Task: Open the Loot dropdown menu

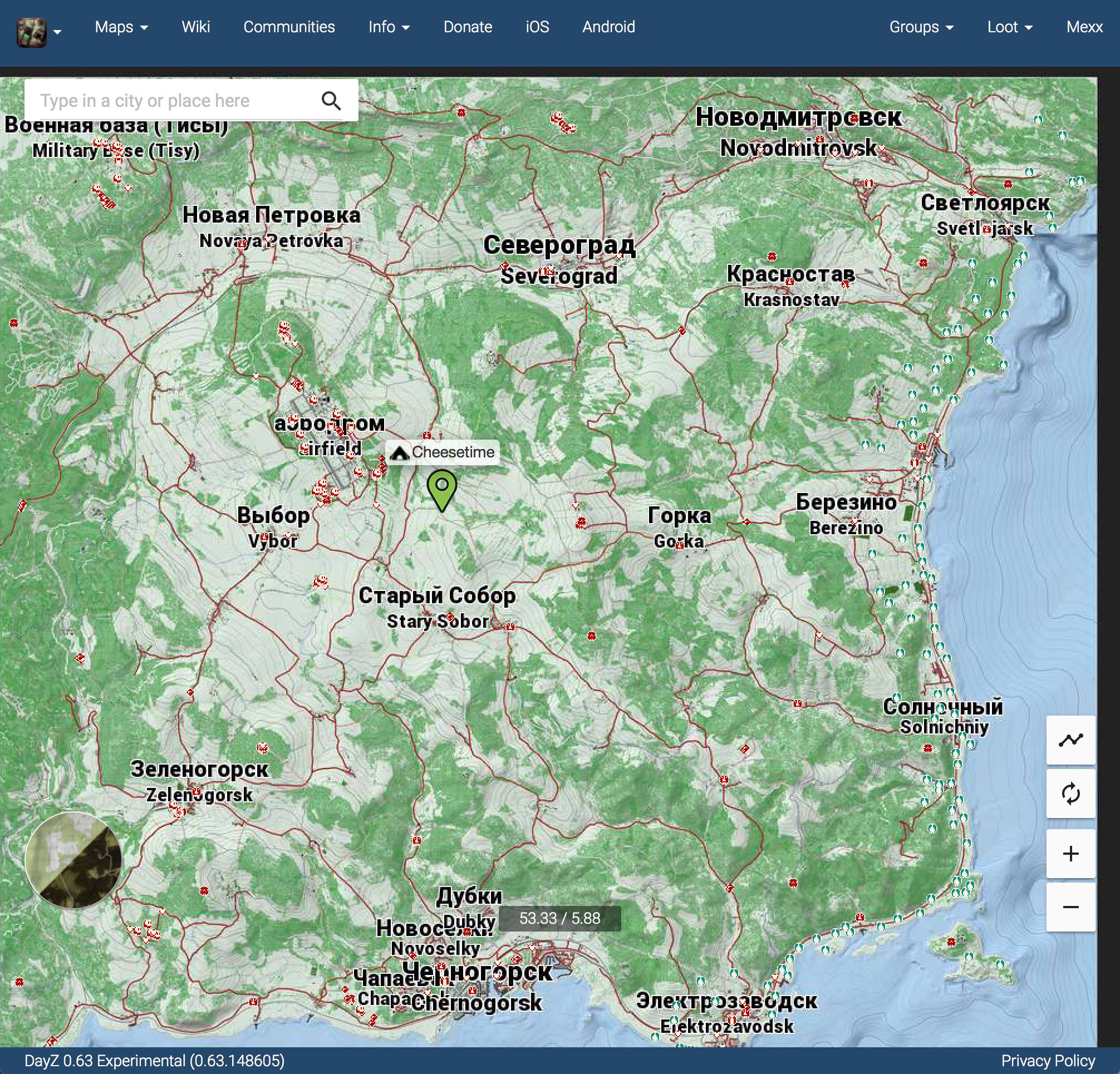Action: tap(1010, 27)
